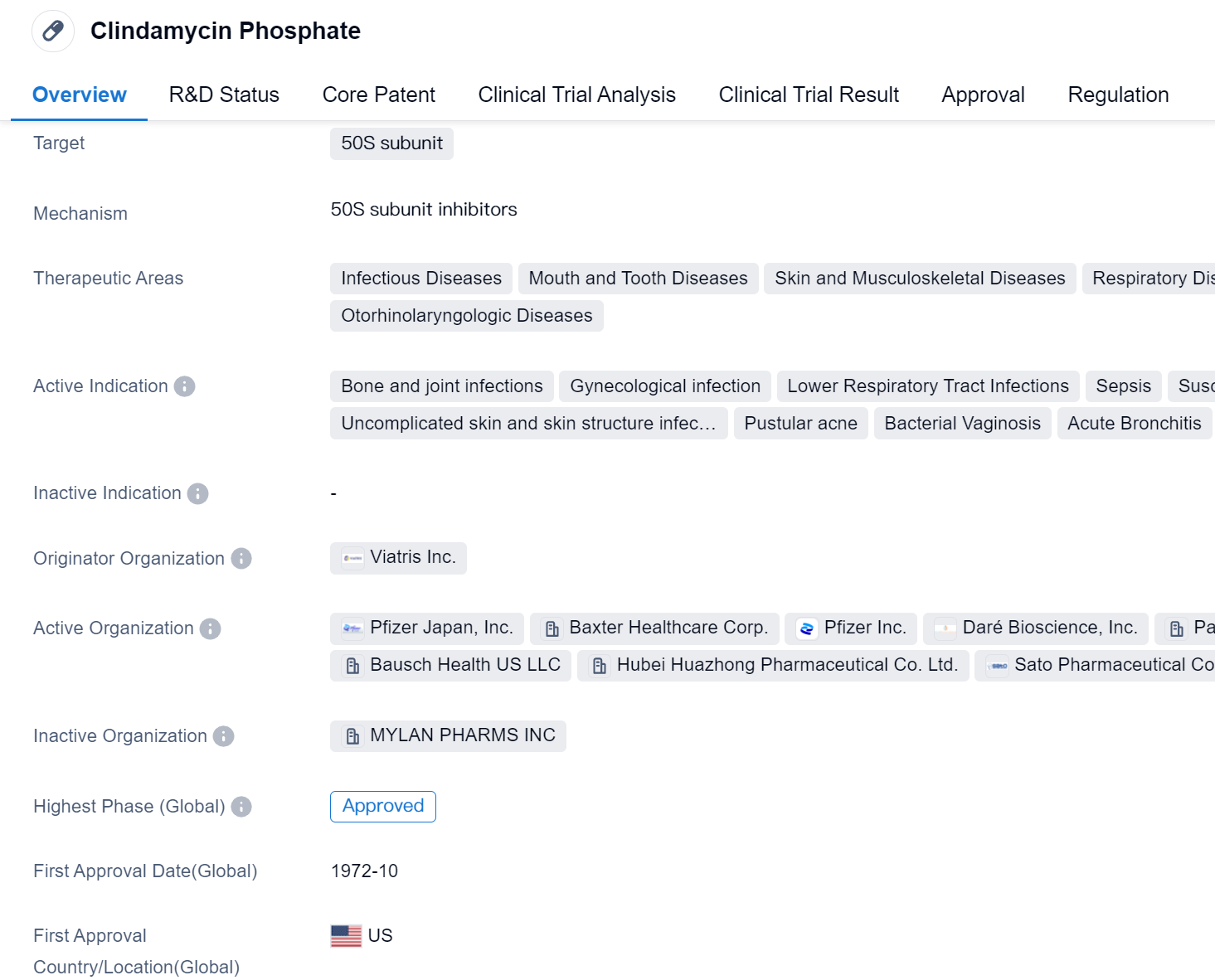The height and width of the screenshot is (980, 1215).
Task: Click the US flag icon
Action: pos(346,936)
